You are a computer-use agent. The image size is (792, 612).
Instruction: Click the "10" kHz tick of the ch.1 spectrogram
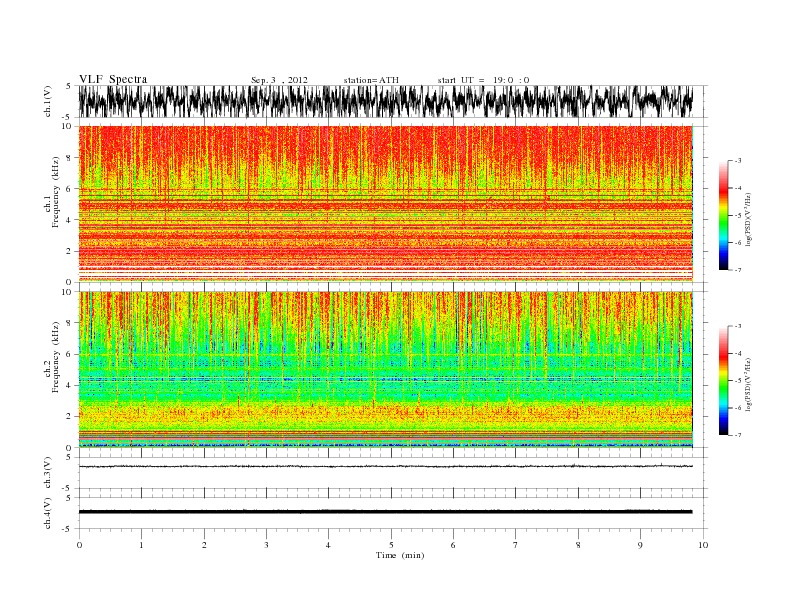(67, 126)
